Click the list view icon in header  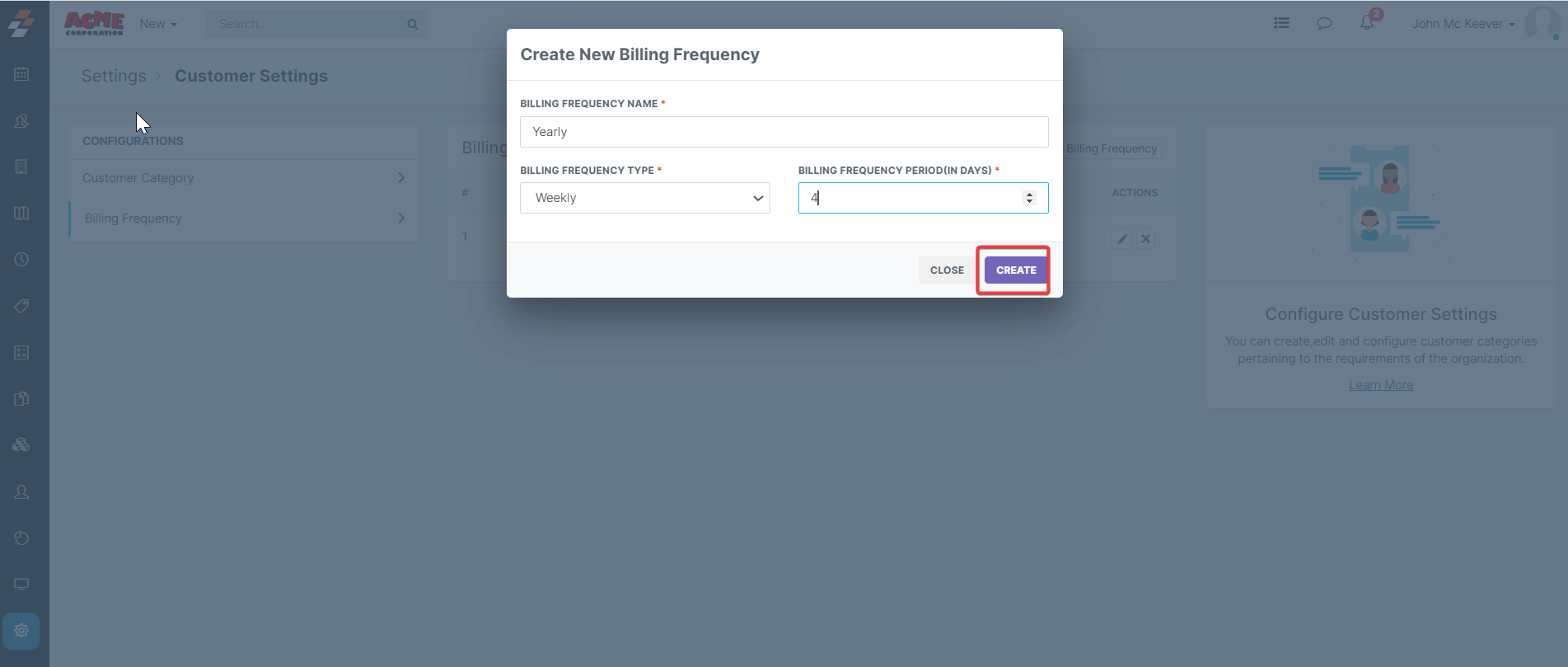pyautogui.click(x=1281, y=23)
